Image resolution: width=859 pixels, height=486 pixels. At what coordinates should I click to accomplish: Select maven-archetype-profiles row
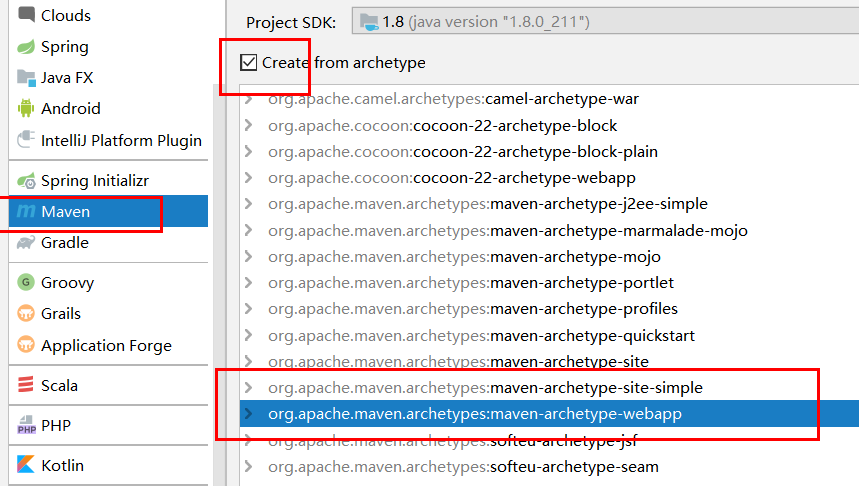[x=549, y=309]
